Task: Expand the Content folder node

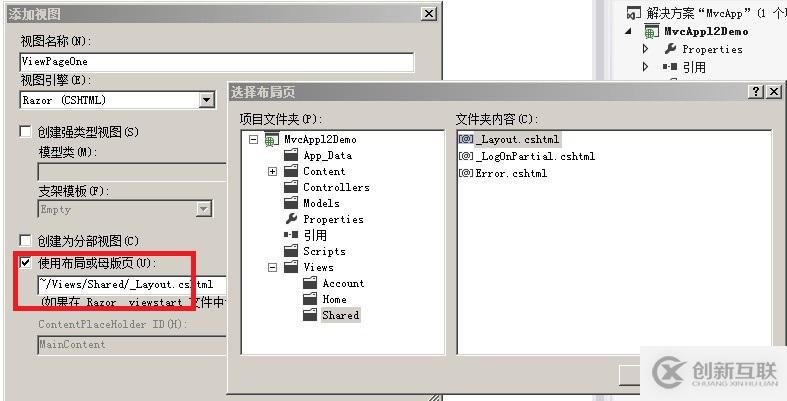Action: click(x=273, y=172)
